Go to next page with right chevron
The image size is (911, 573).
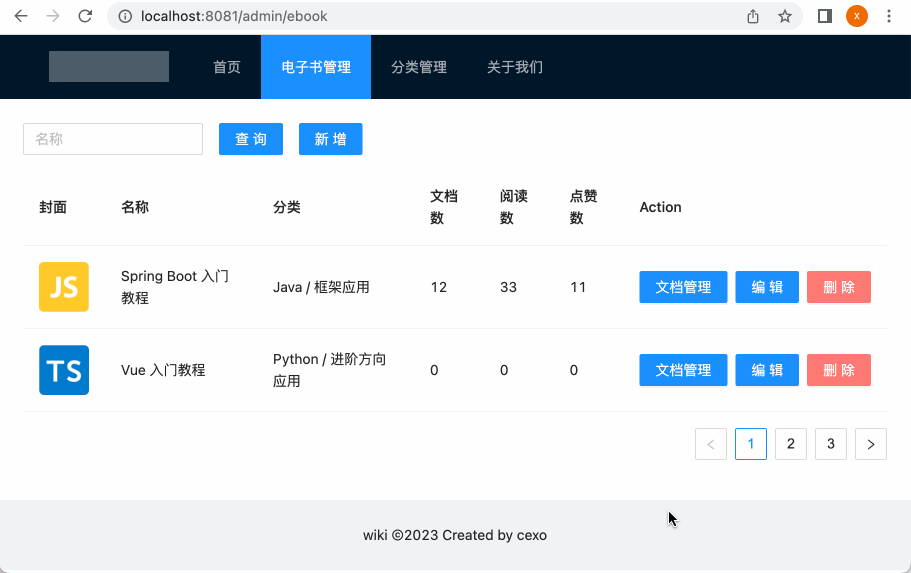(871, 444)
